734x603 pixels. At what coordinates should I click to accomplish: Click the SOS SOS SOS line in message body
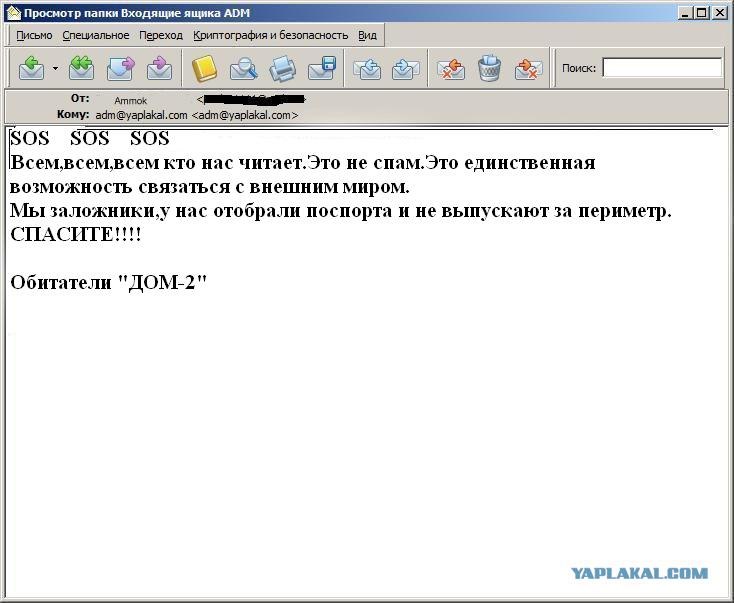pyautogui.click(x=90, y=139)
